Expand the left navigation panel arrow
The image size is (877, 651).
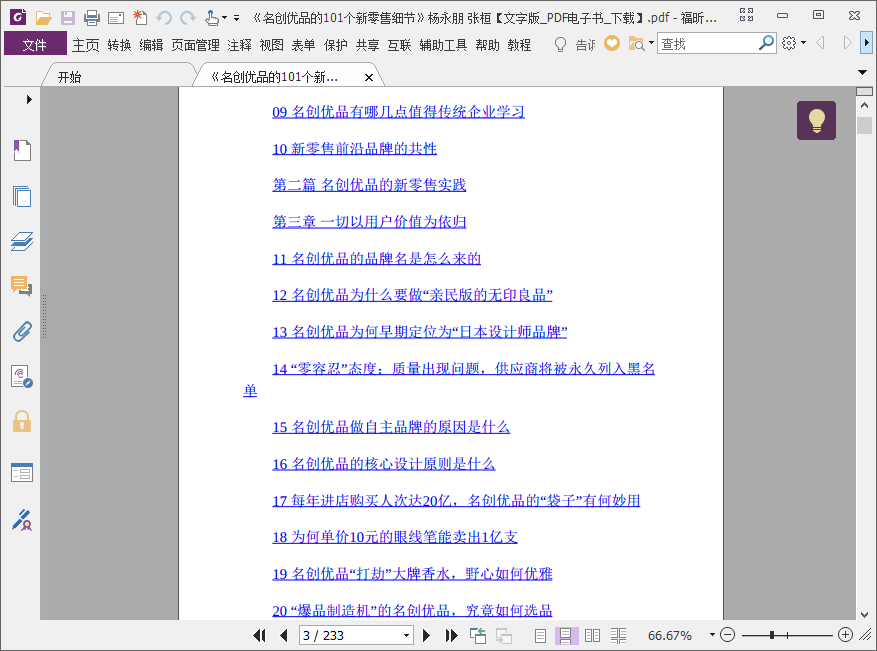pyautogui.click(x=29, y=100)
